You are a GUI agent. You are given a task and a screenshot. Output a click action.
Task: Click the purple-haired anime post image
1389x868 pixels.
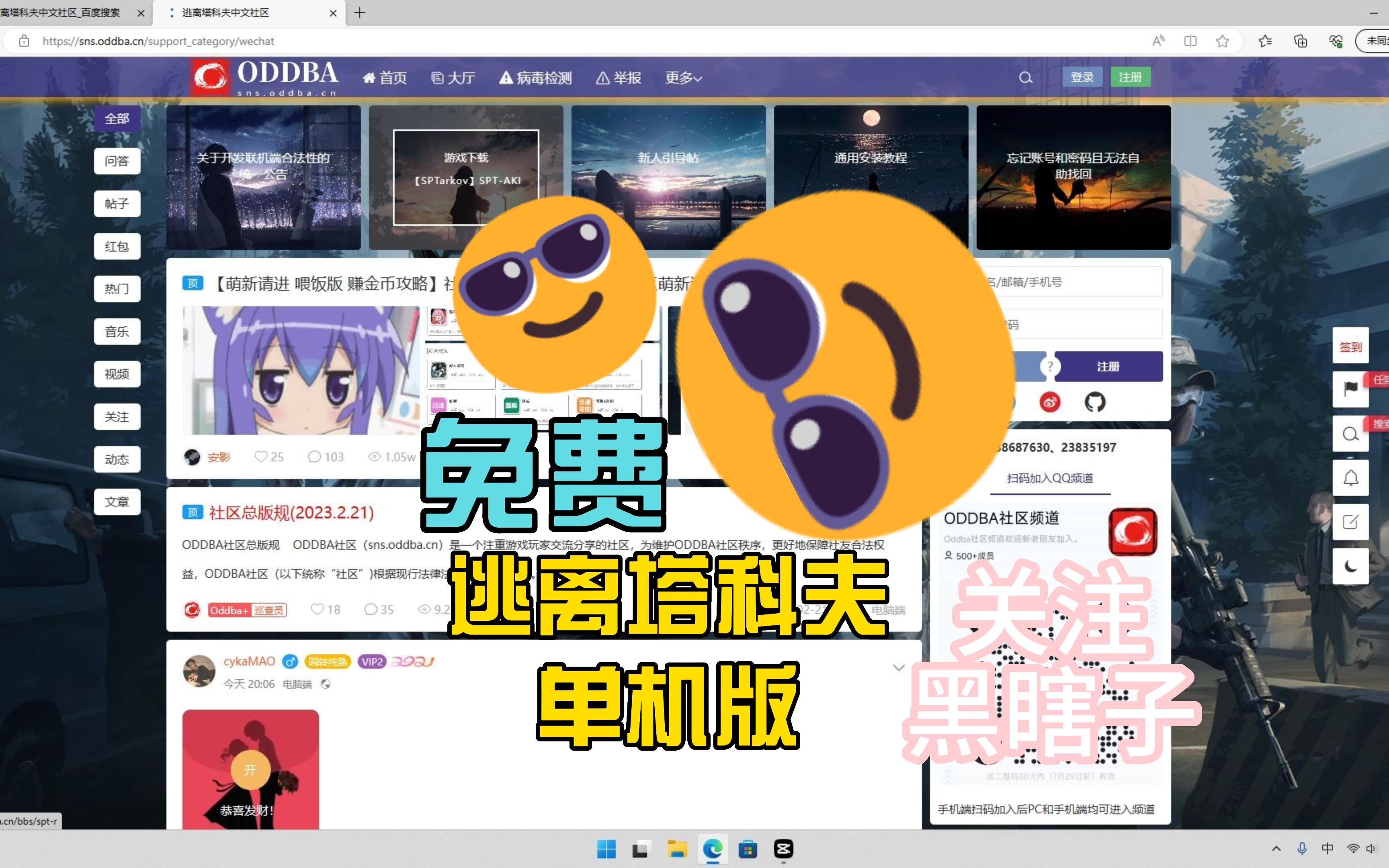click(x=301, y=370)
